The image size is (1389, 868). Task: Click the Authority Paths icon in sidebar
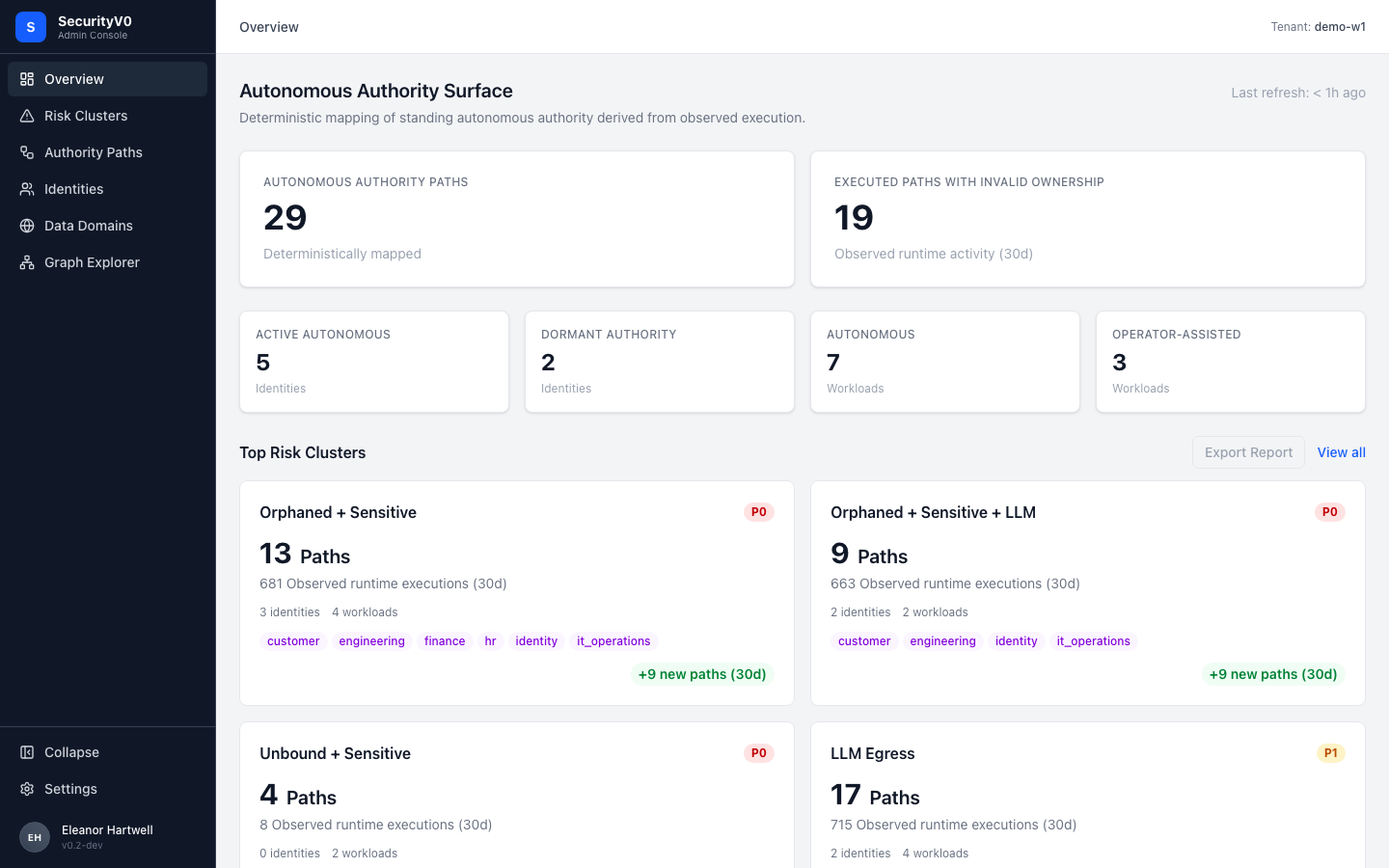(x=27, y=152)
